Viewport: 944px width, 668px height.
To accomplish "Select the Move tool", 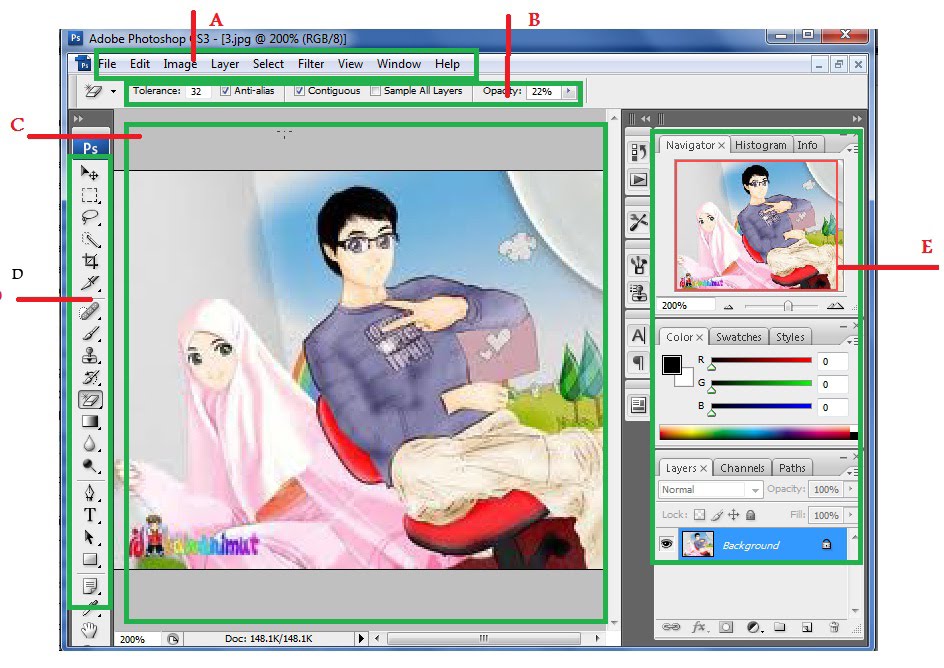I will click(x=90, y=174).
